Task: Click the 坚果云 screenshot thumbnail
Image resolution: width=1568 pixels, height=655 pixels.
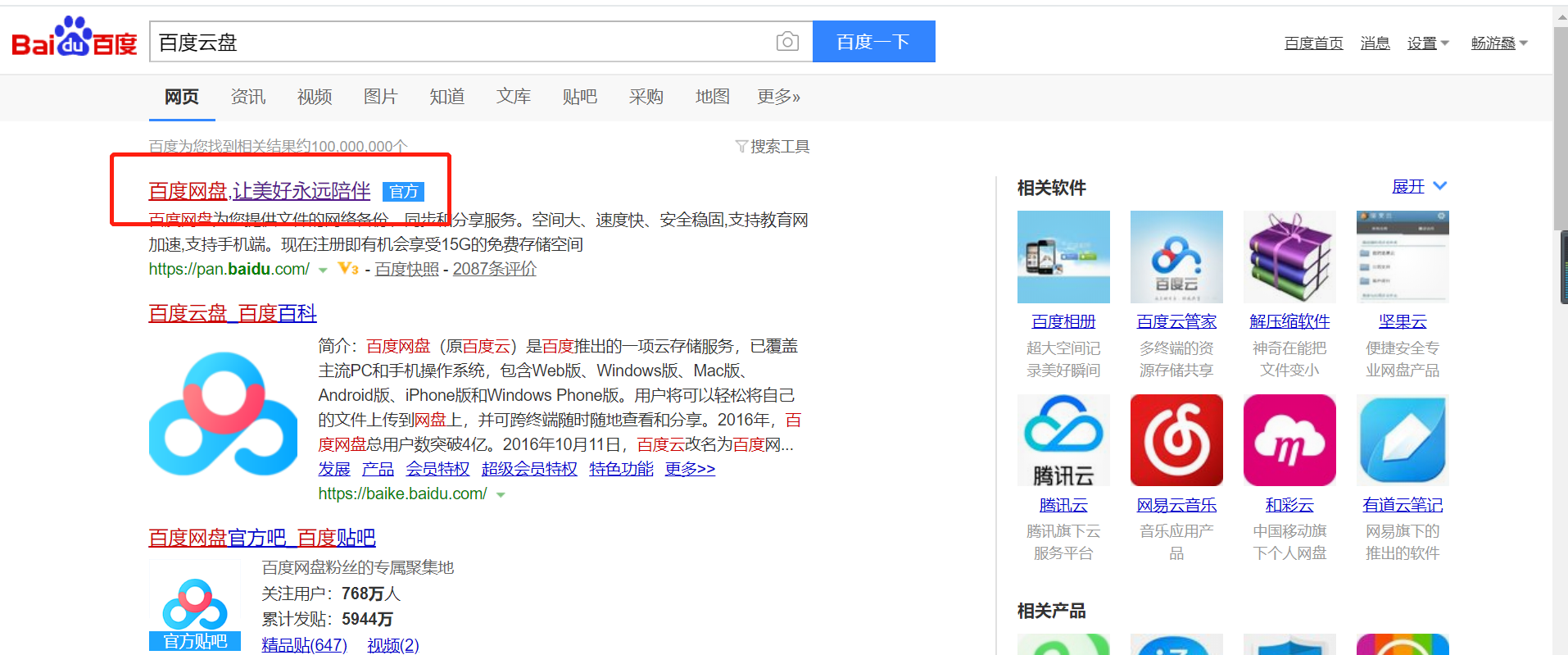Action: click(x=1402, y=257)
